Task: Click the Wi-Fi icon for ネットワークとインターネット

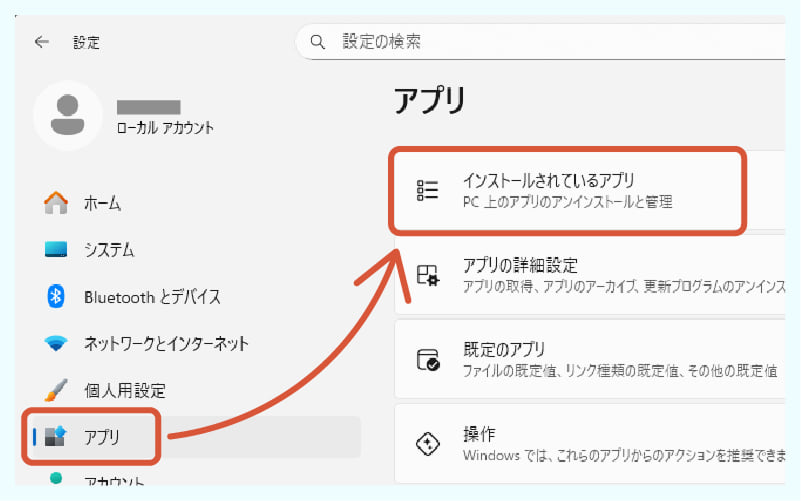Action: coord(56,343)
